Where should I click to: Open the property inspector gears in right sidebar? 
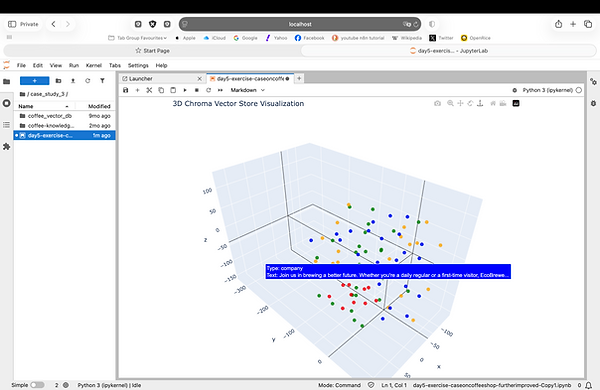point(593,82)
